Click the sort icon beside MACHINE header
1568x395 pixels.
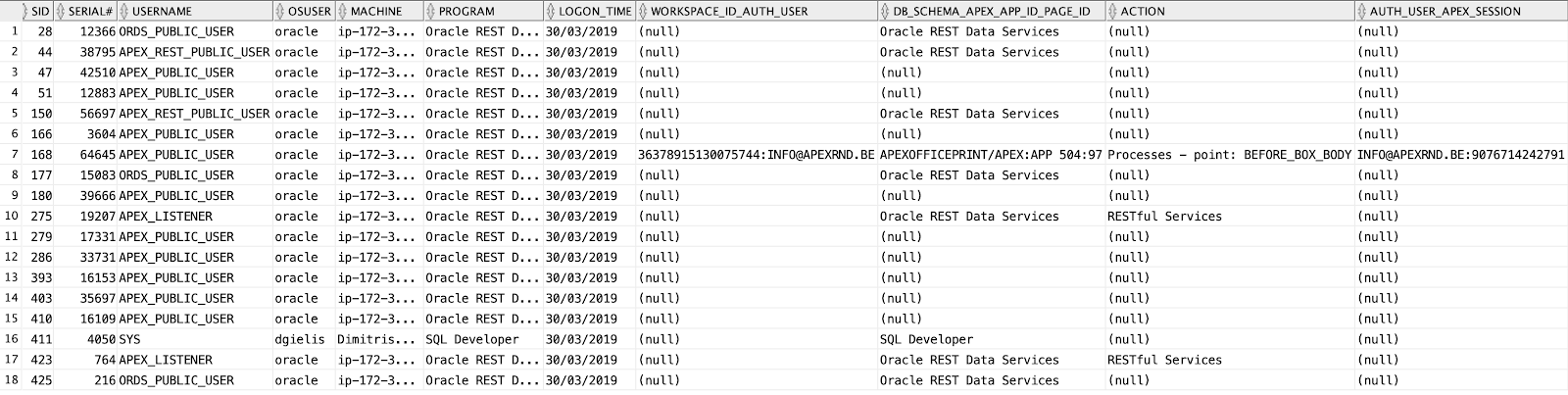(x=343, y=11)
